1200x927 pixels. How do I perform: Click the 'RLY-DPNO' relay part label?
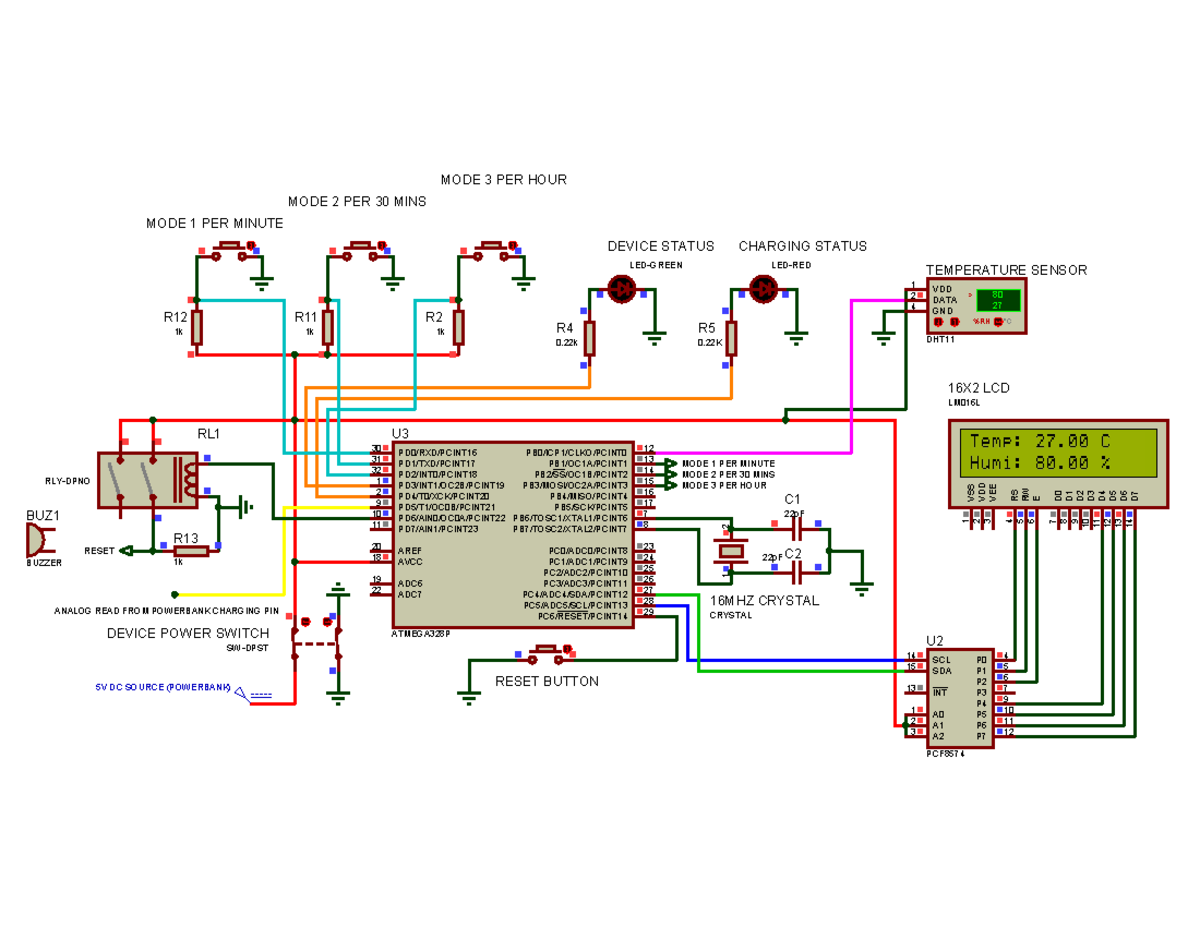click(67, 481)
